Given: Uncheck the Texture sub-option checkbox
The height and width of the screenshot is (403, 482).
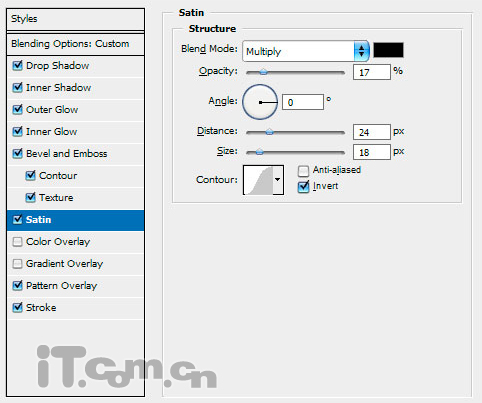Looking at the screenshot, I should pyautogui.click(x=30, y=197).
